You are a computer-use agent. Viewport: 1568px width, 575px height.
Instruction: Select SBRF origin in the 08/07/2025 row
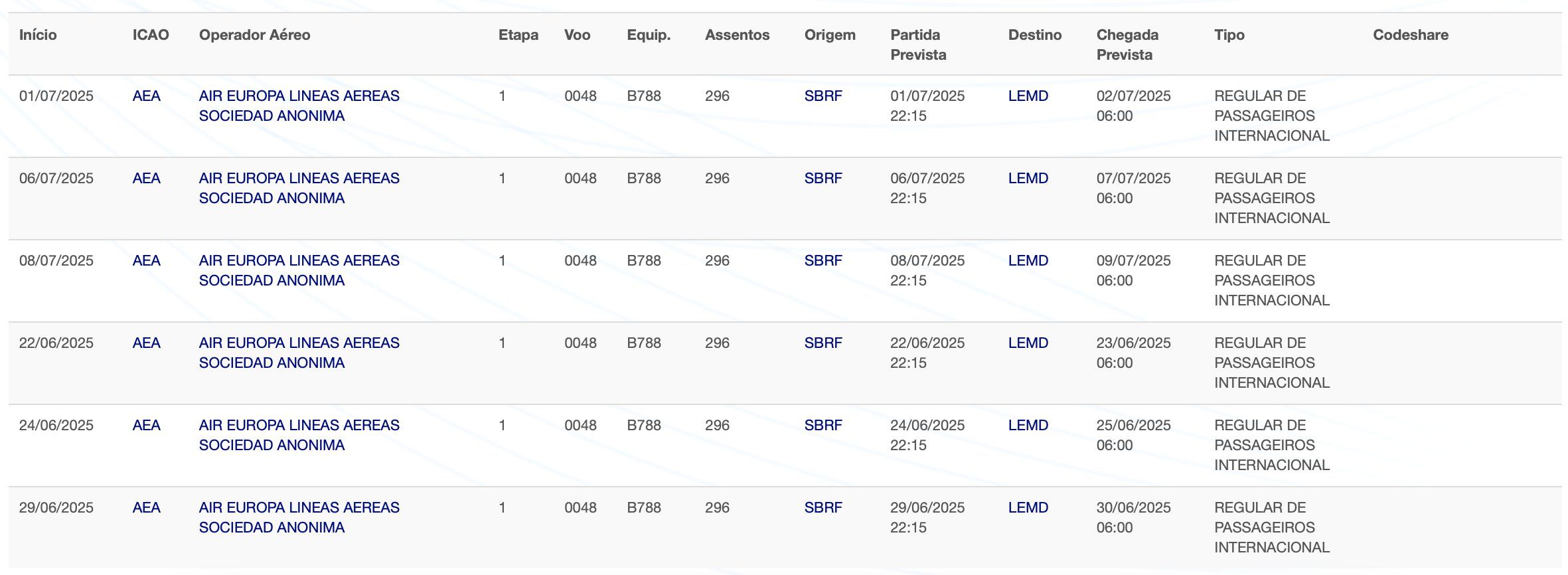point(823,260)
